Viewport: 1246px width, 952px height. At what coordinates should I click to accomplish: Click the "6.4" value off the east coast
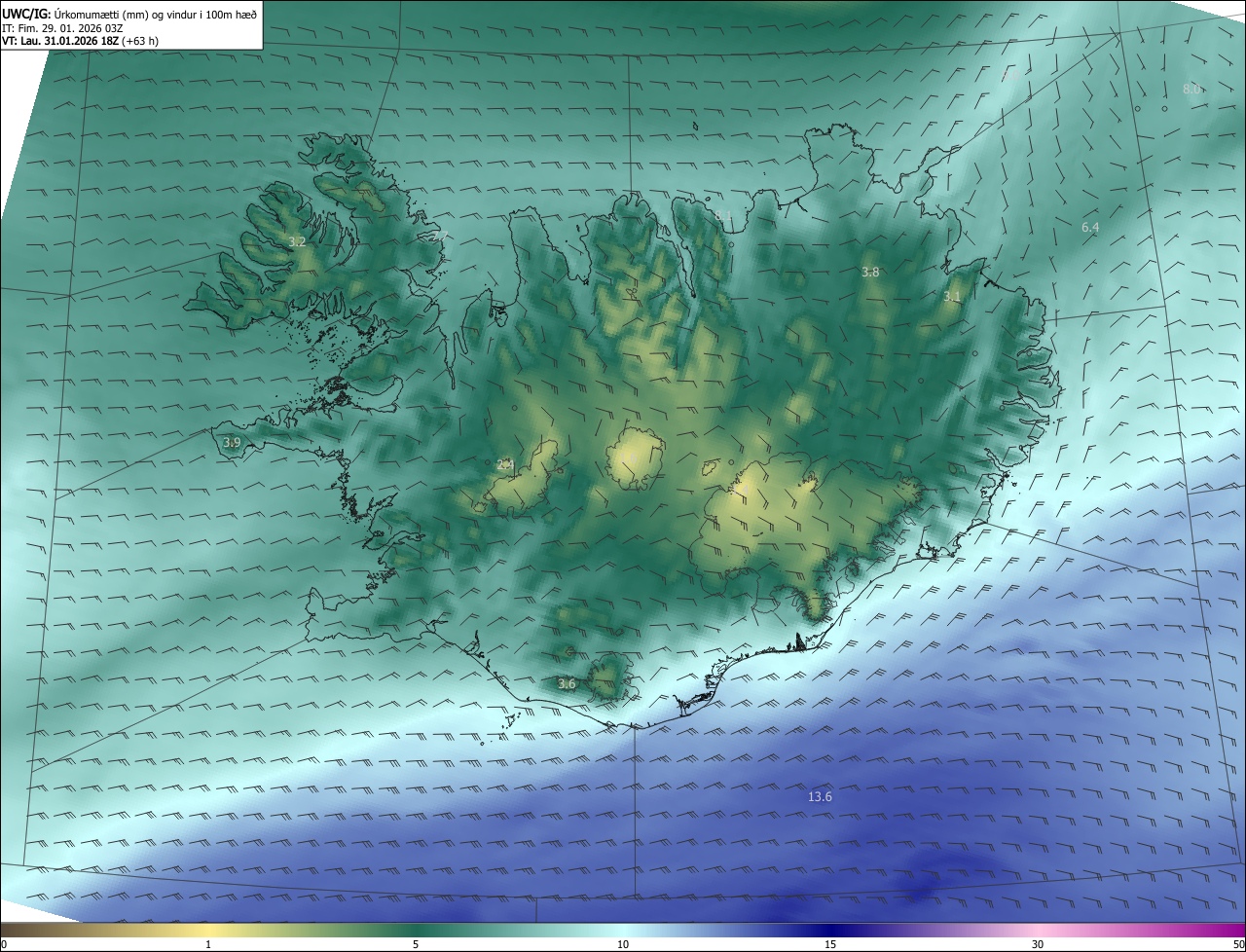1090,228
